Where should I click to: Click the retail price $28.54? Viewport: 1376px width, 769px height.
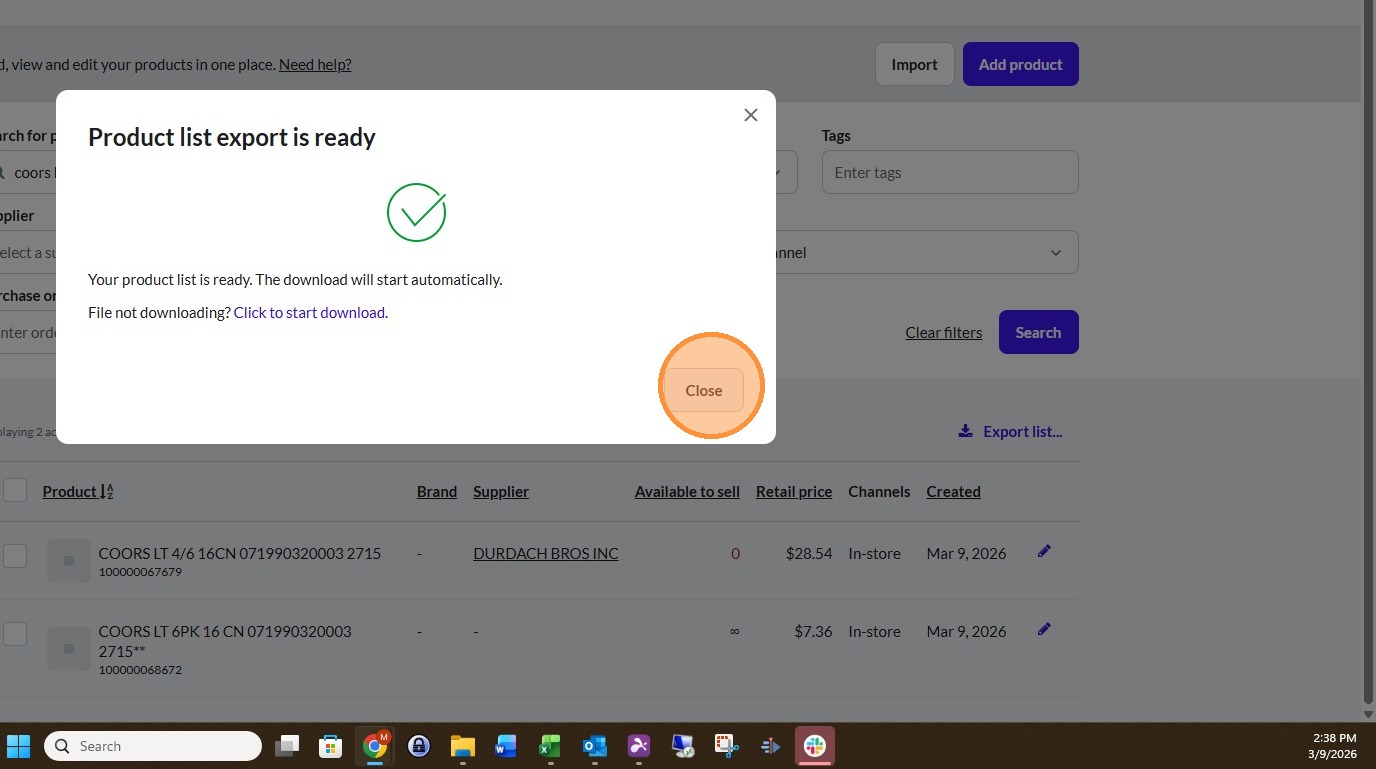809,553
